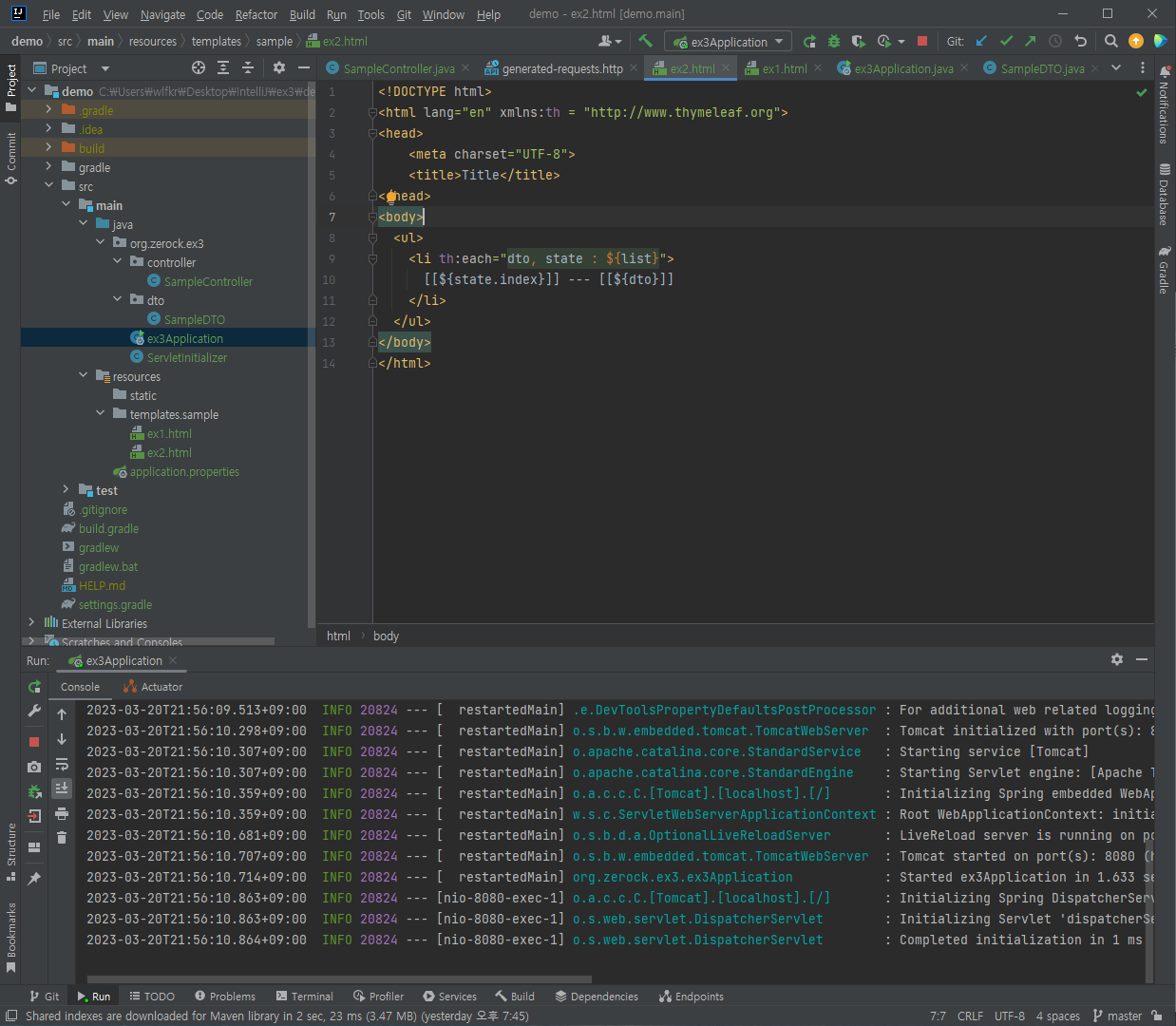This screenshot has height=1026, width=1176.
Task: Toggle soft-wrap in console
Action: click(62, 764)
